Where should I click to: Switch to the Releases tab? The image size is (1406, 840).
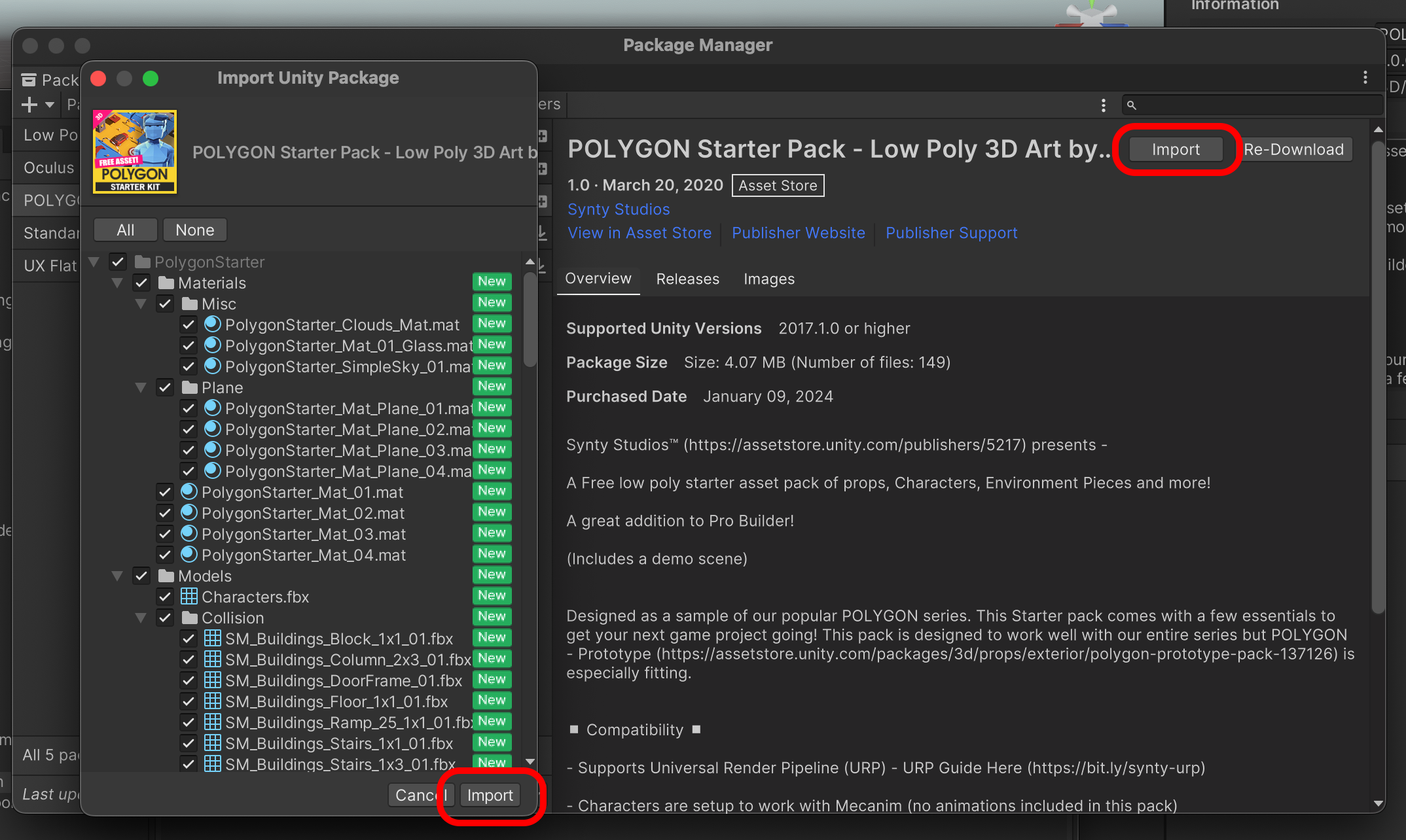(x=687, y=279)
